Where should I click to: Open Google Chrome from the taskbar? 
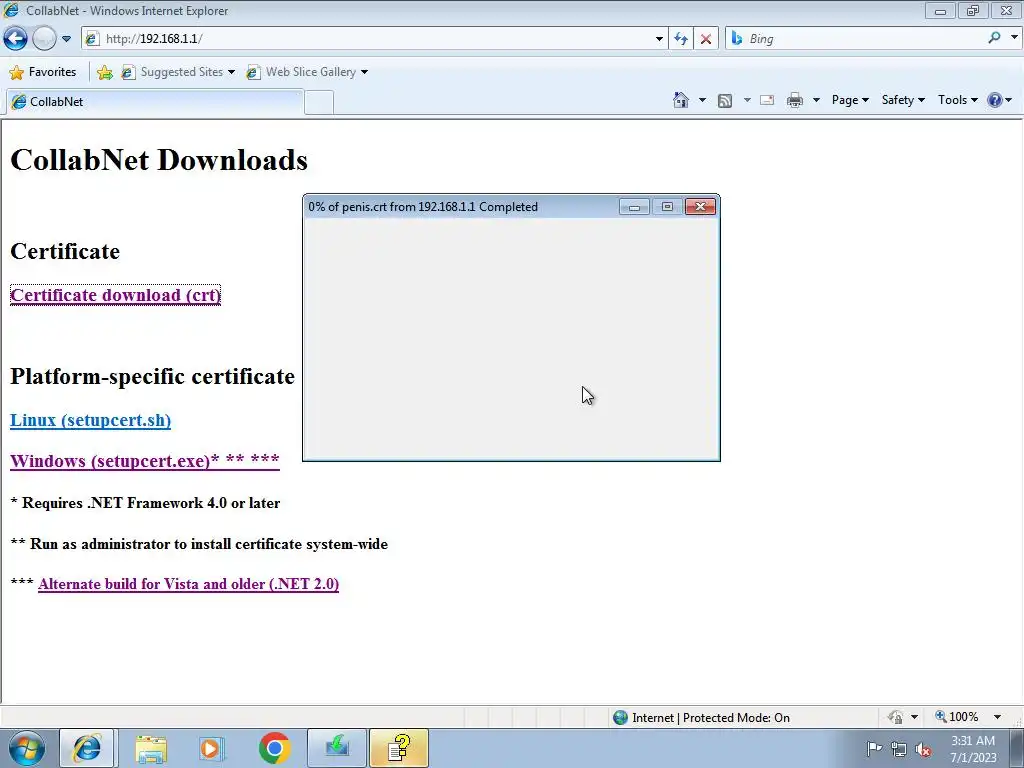[x=274, y=748]
